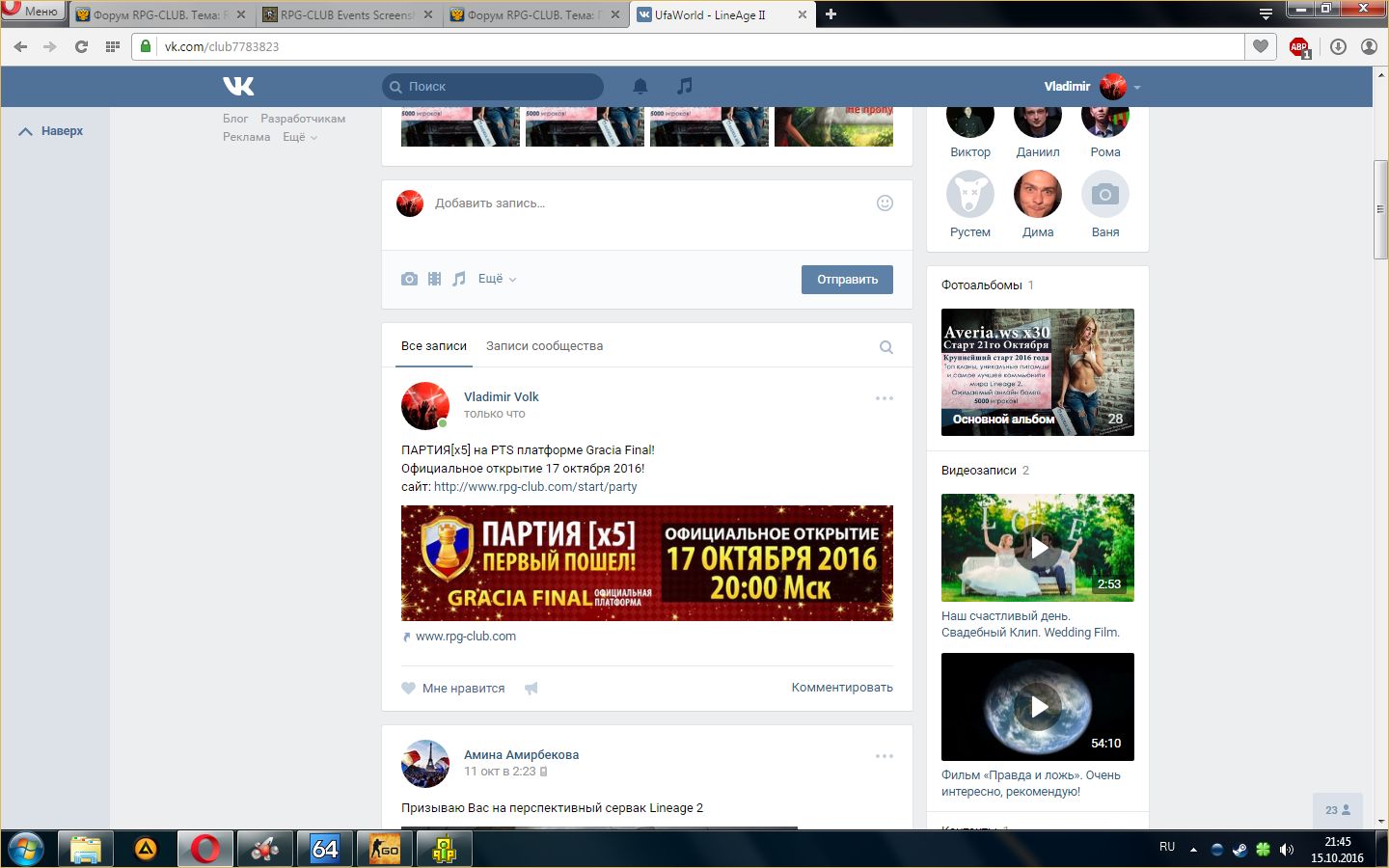The image size is (1389, 868).
Task: Click the VK logo home icon
Action: point(238,86)
